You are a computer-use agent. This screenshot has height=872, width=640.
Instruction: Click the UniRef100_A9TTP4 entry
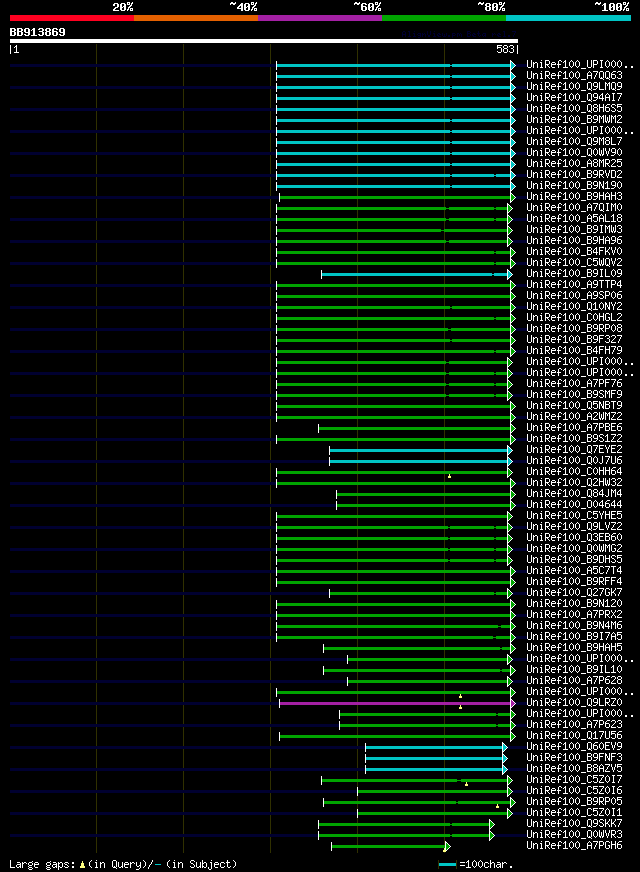pyautogui.click(x=574, y=285)
